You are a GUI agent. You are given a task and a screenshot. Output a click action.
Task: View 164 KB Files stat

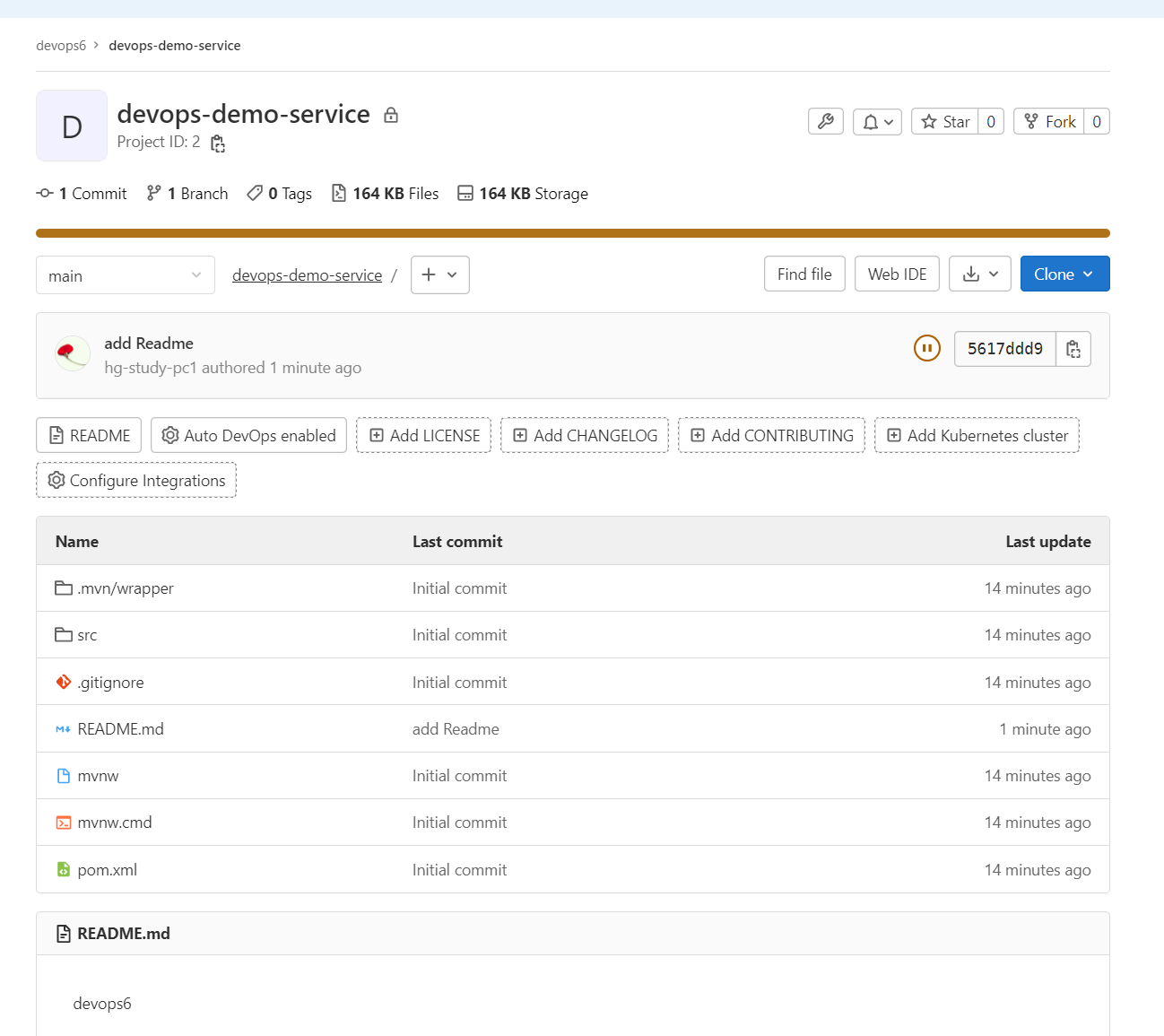point(386,194)
